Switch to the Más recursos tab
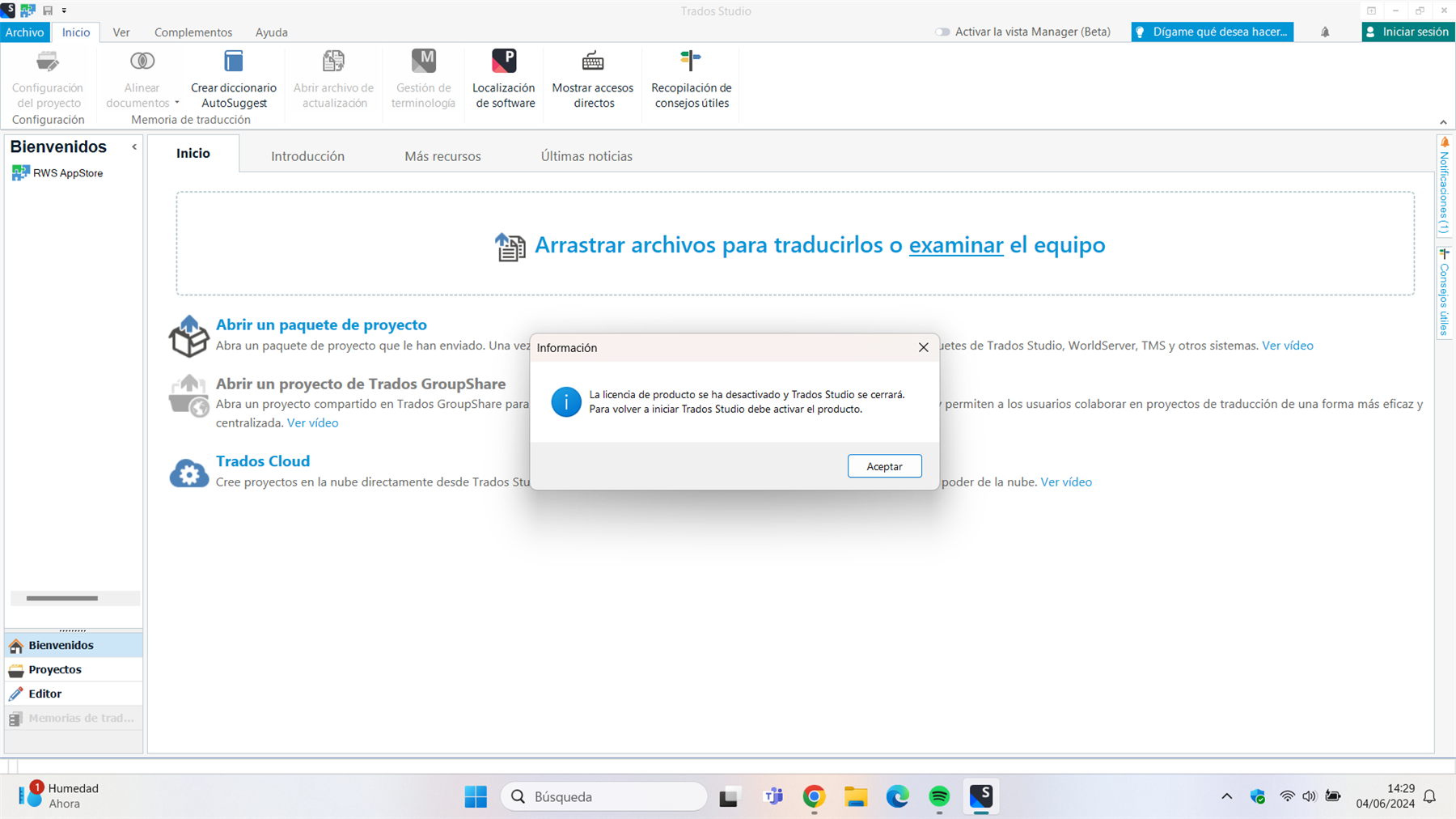 click(x=442, y=156)
